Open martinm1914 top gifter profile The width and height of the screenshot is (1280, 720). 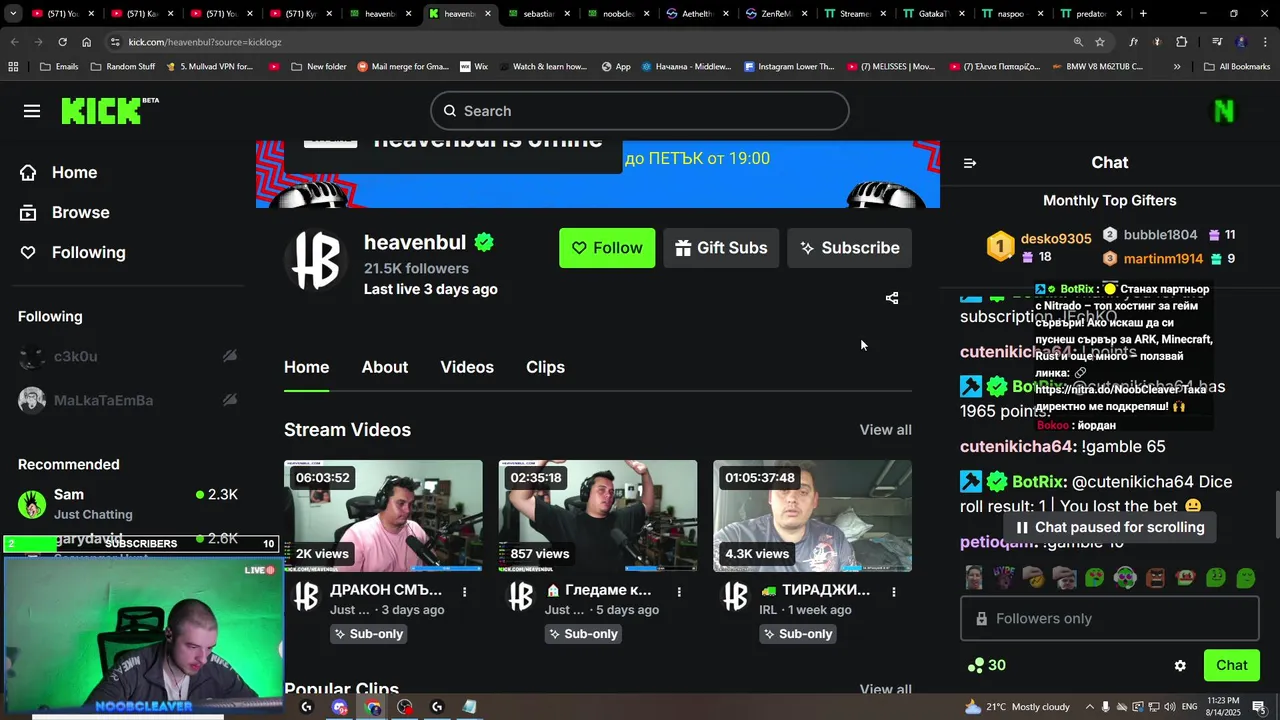coord(1163,259)
